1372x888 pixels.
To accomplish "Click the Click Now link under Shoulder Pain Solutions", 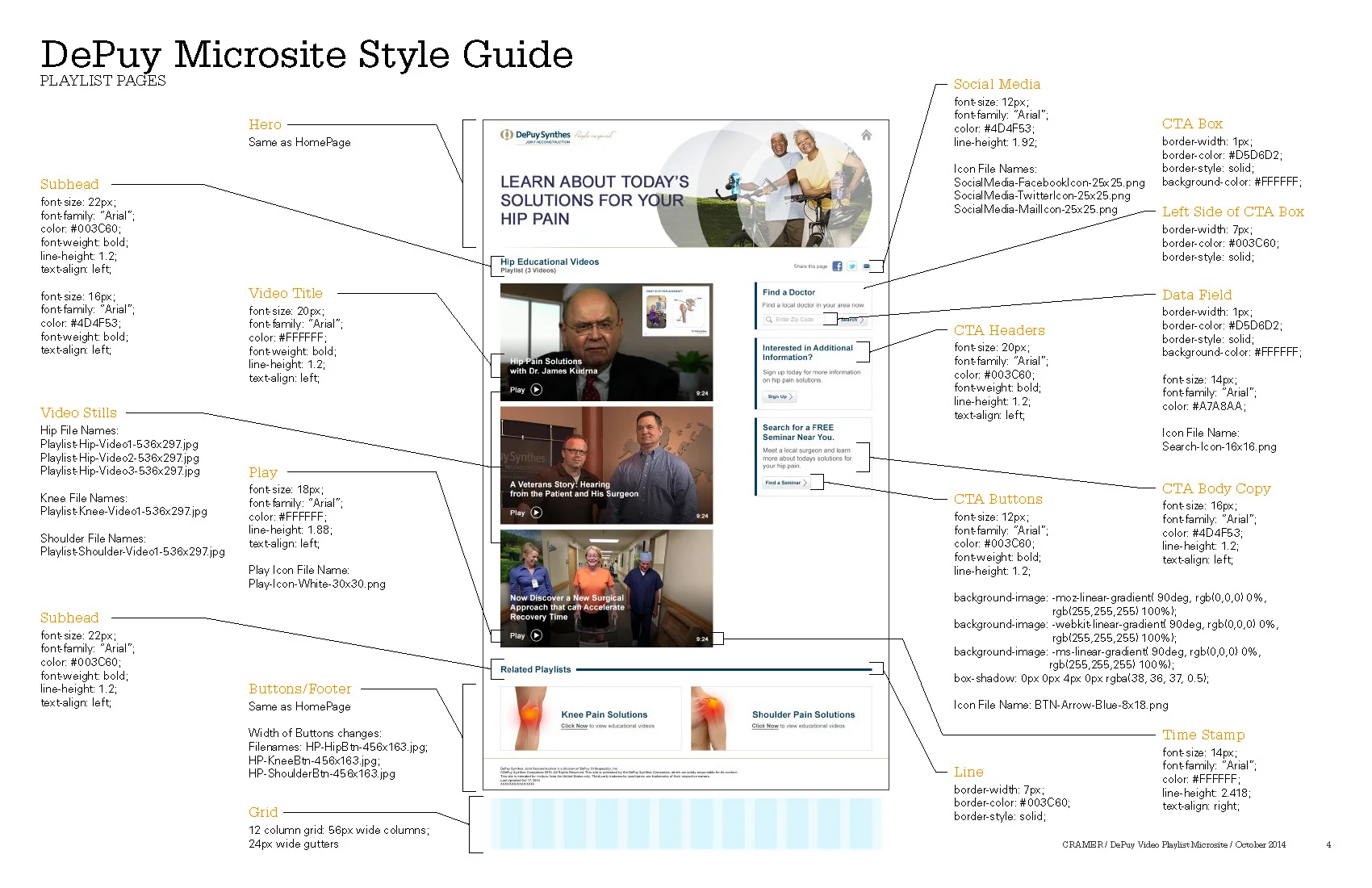I will coord(765,726).
